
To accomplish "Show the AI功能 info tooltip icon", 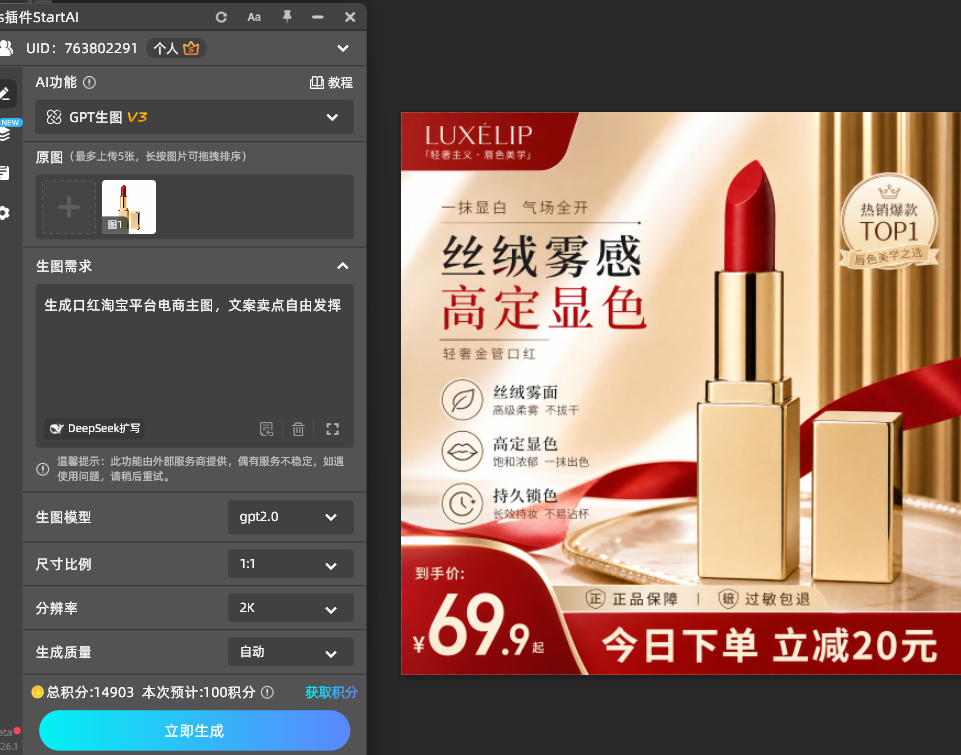I will tap(89, 82).
